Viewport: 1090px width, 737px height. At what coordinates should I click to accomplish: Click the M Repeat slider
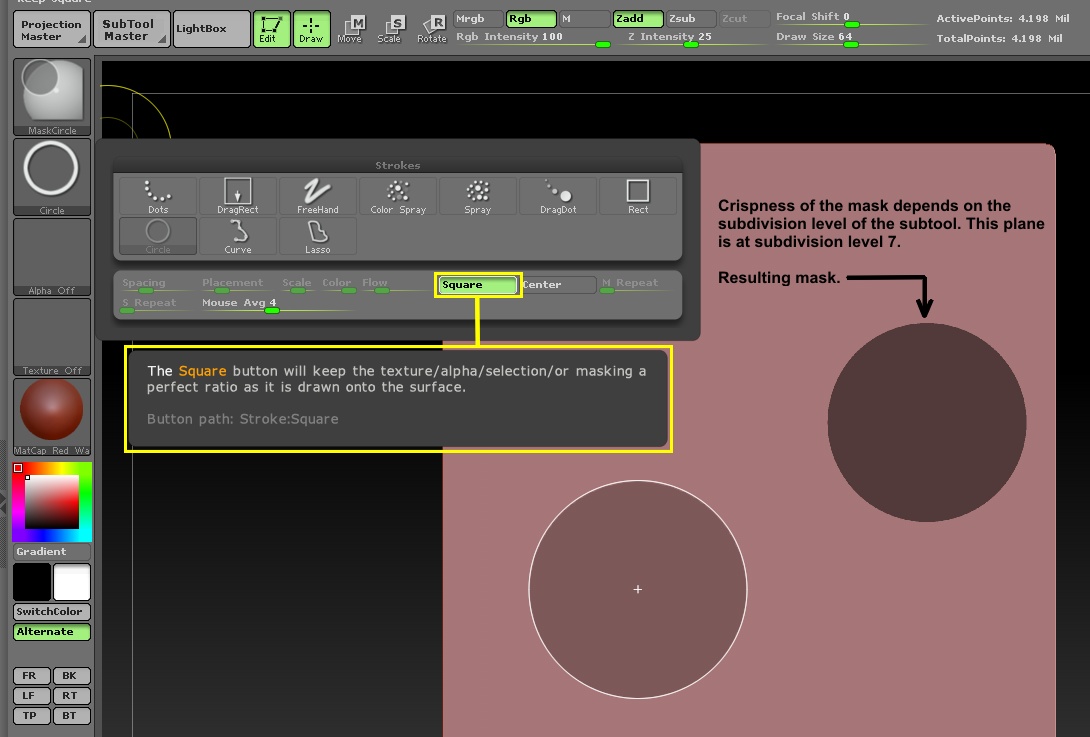tap(637, 285)
